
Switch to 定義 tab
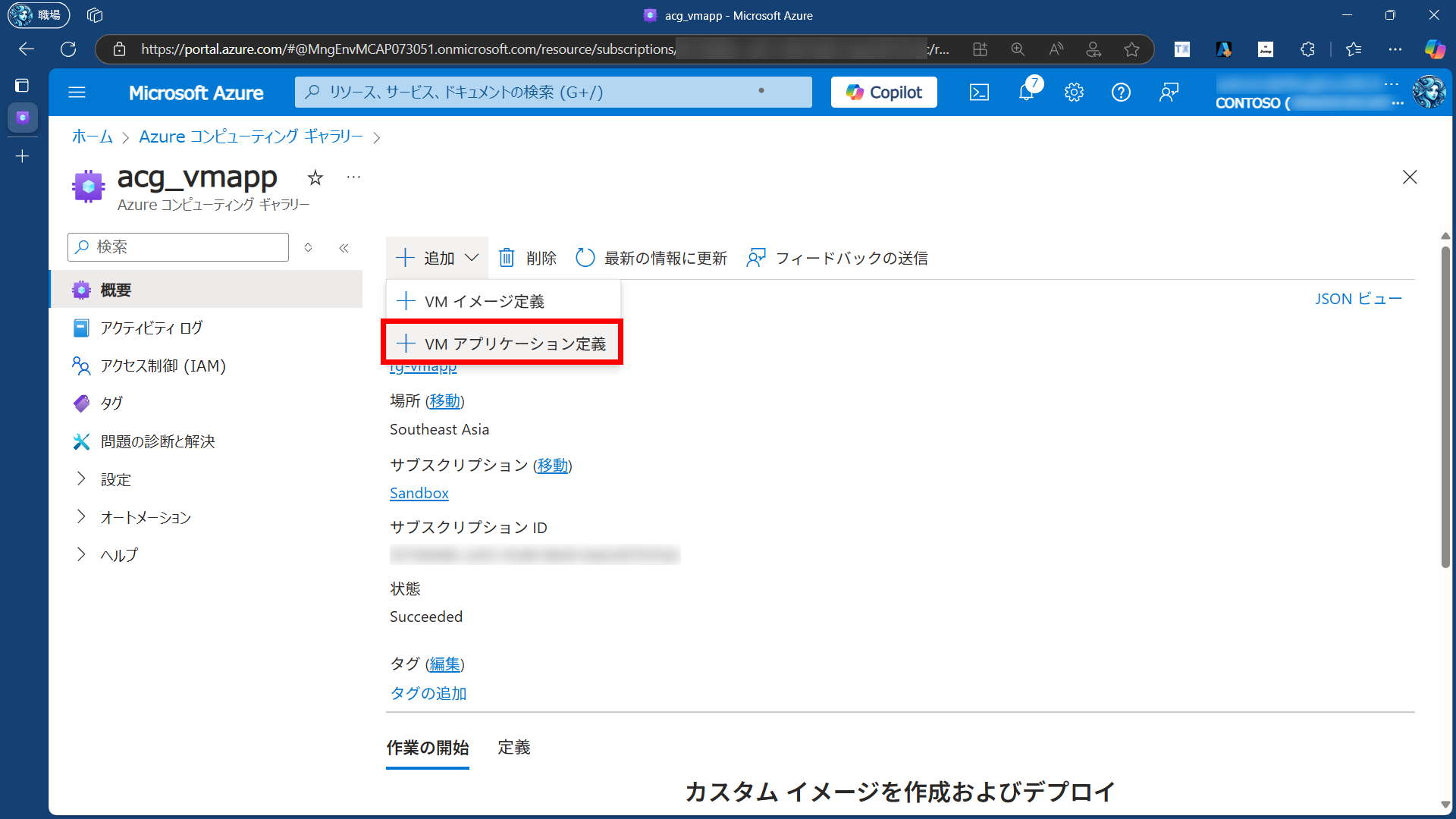514,748
